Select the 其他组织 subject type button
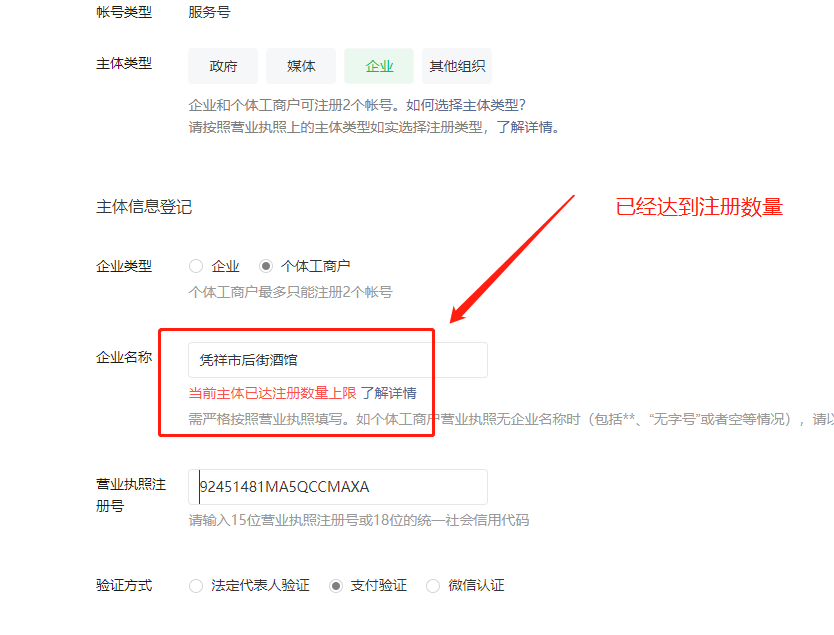 pos(457,66)
